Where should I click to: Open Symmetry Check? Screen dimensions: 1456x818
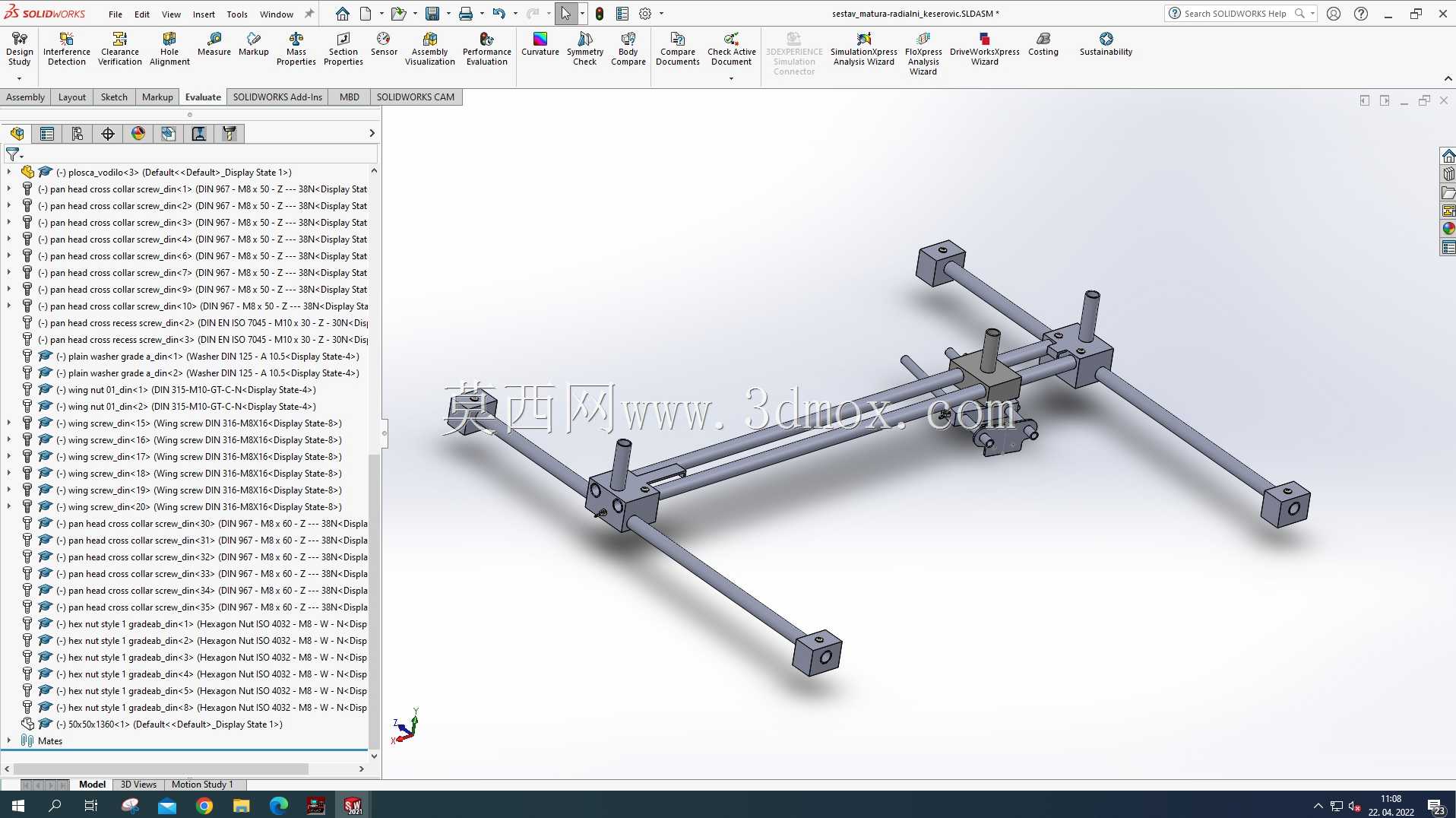pyautogui.click(x=585, y=49)
